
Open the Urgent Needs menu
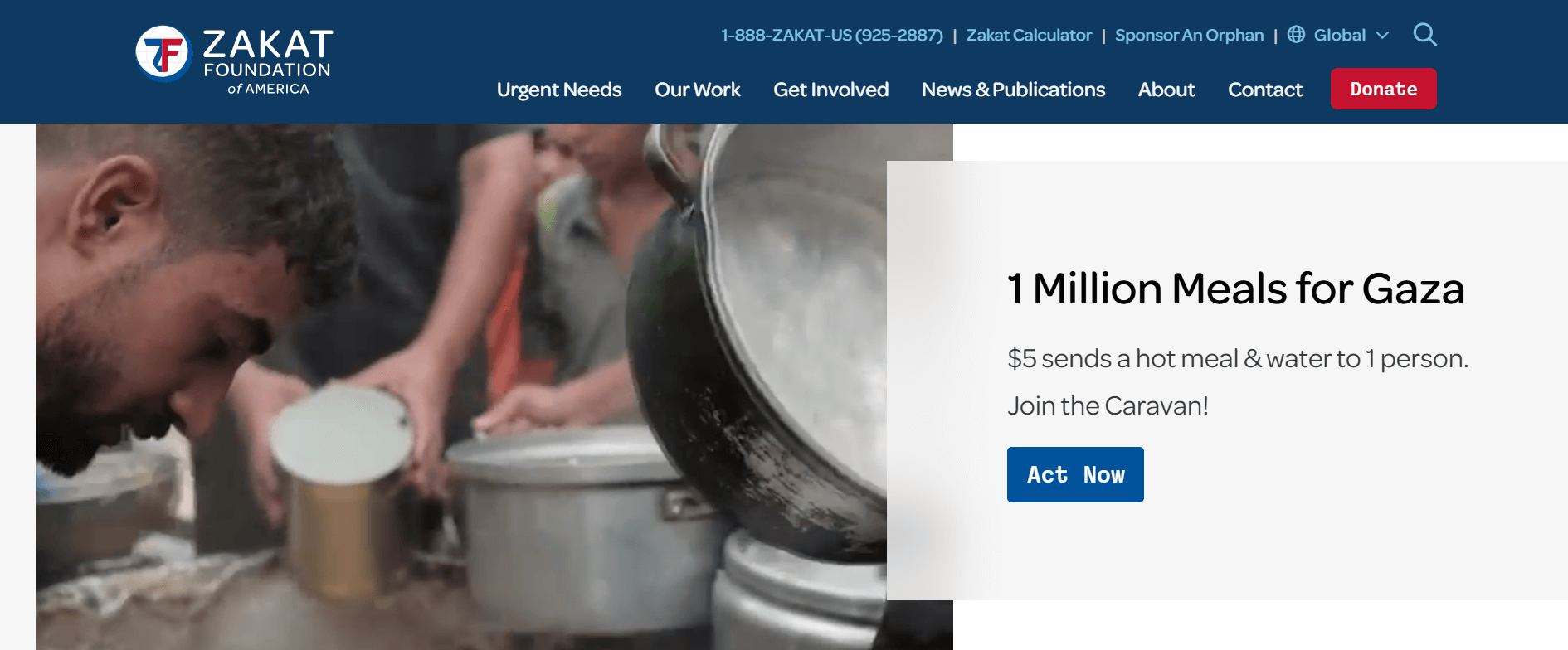559,90
